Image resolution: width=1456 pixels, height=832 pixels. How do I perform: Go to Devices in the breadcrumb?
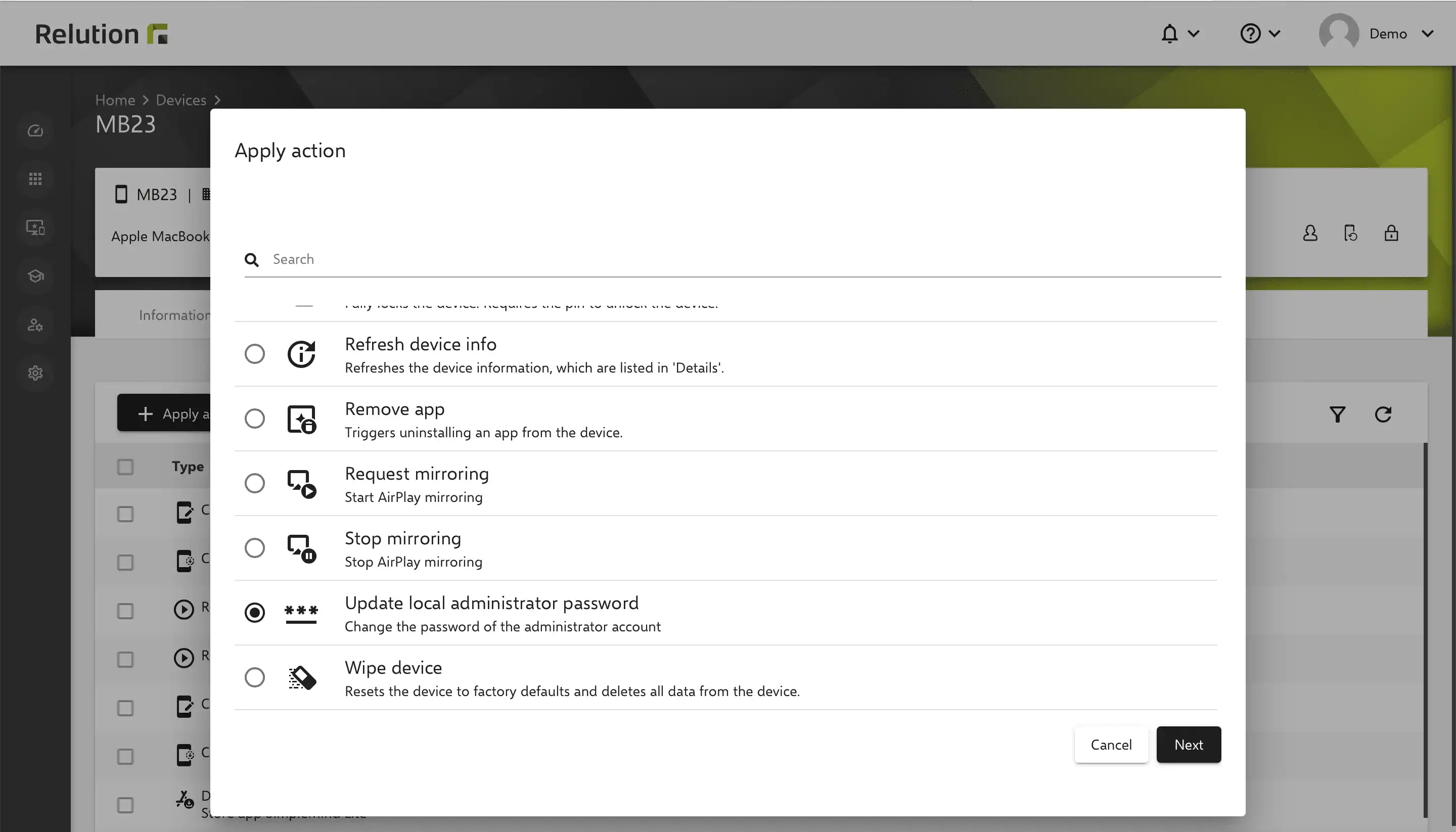click(181, 100)
